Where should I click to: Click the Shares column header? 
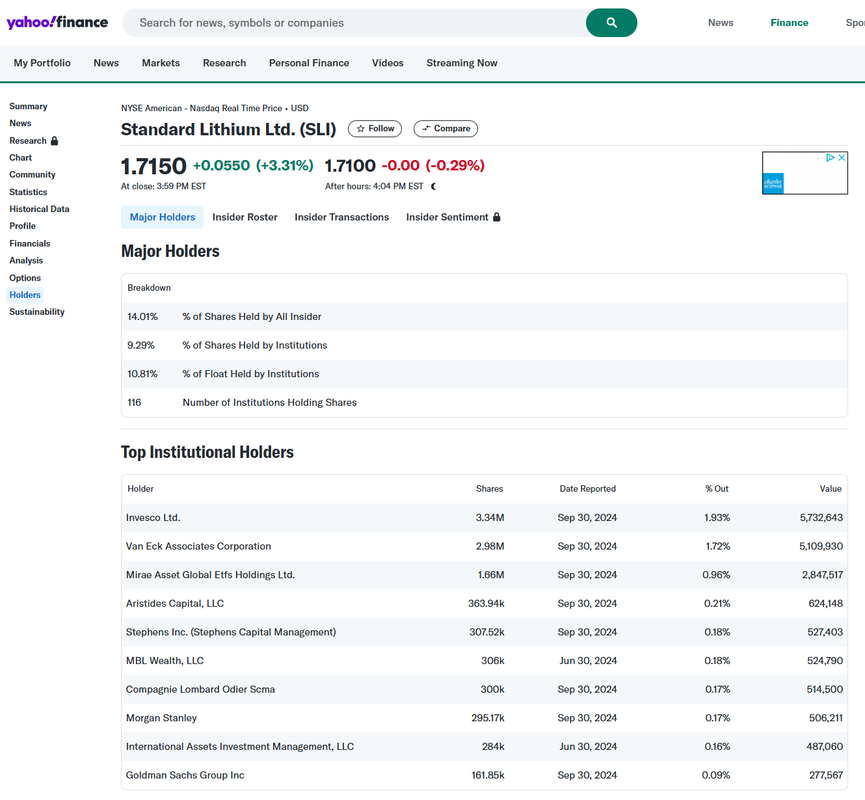(x=489, y=489)
